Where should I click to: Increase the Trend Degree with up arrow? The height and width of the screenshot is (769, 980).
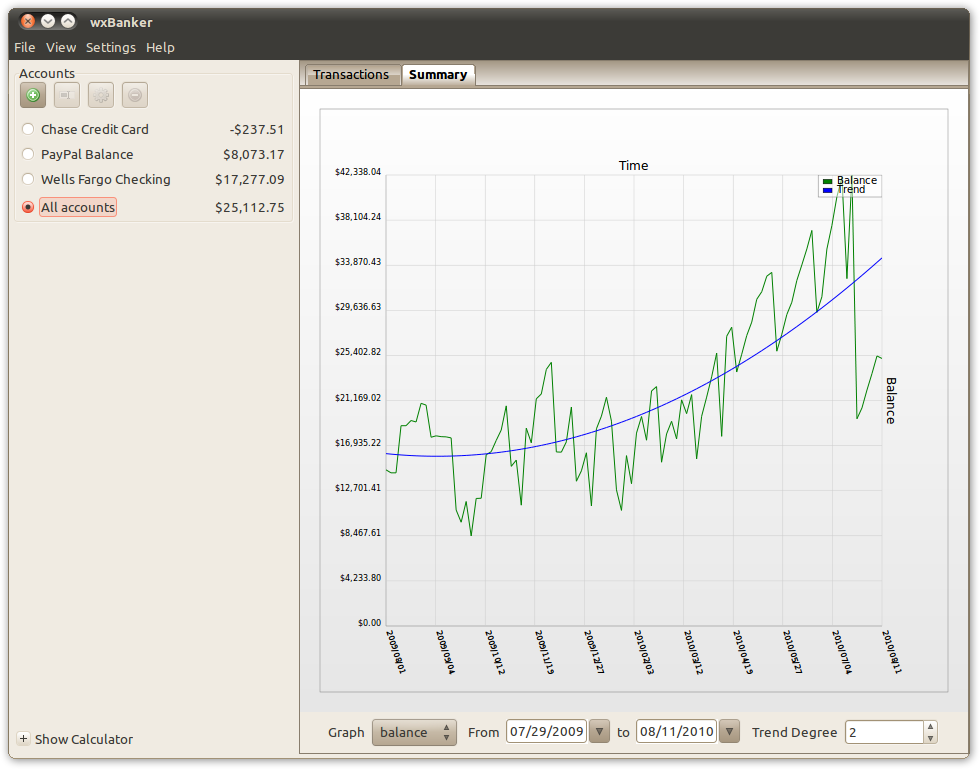930,727
